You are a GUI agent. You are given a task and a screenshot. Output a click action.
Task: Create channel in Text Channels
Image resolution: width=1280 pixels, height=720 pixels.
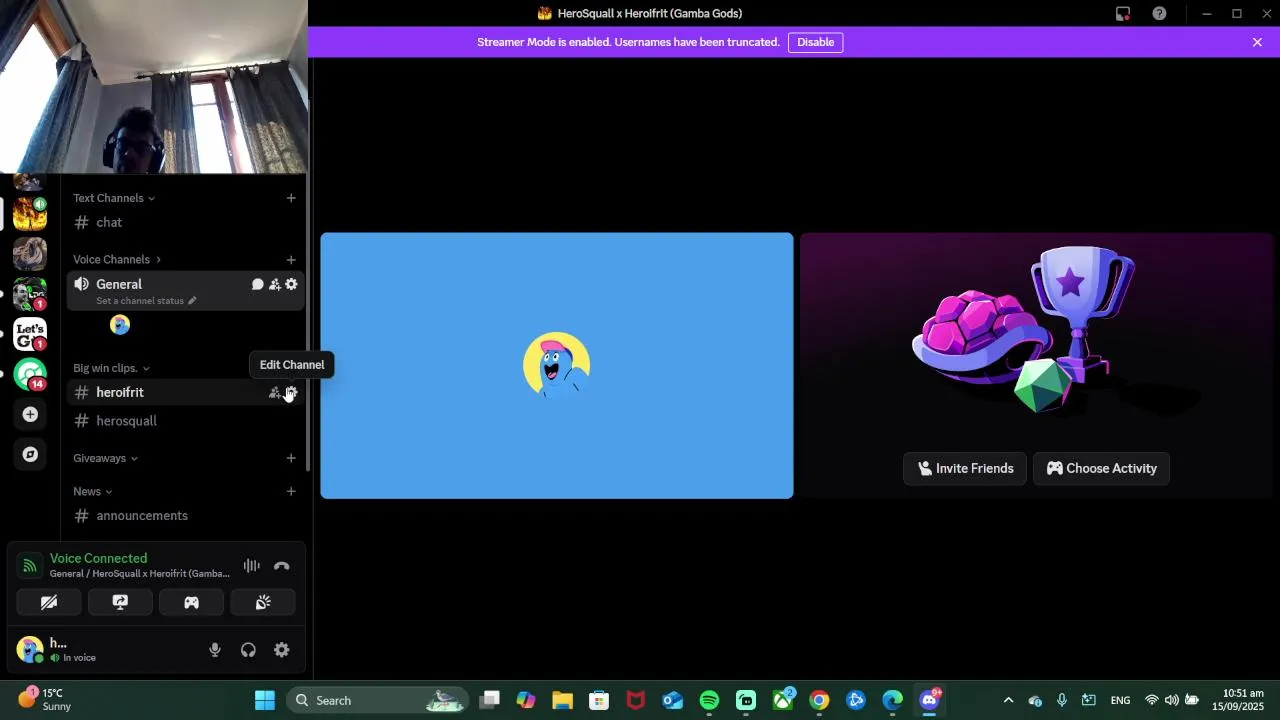pyautogui.click(x=291, y=198)
